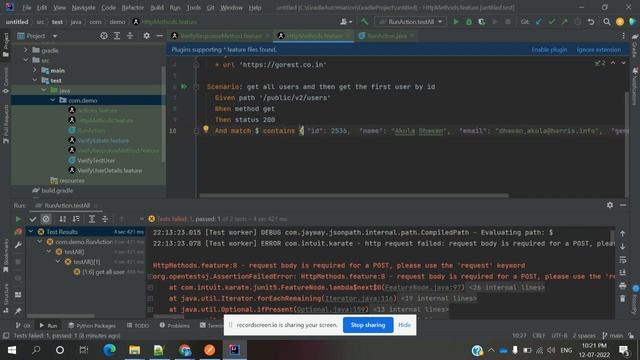Open the Refactor menu
The image size is (640, 360).
tap(133, 7)
